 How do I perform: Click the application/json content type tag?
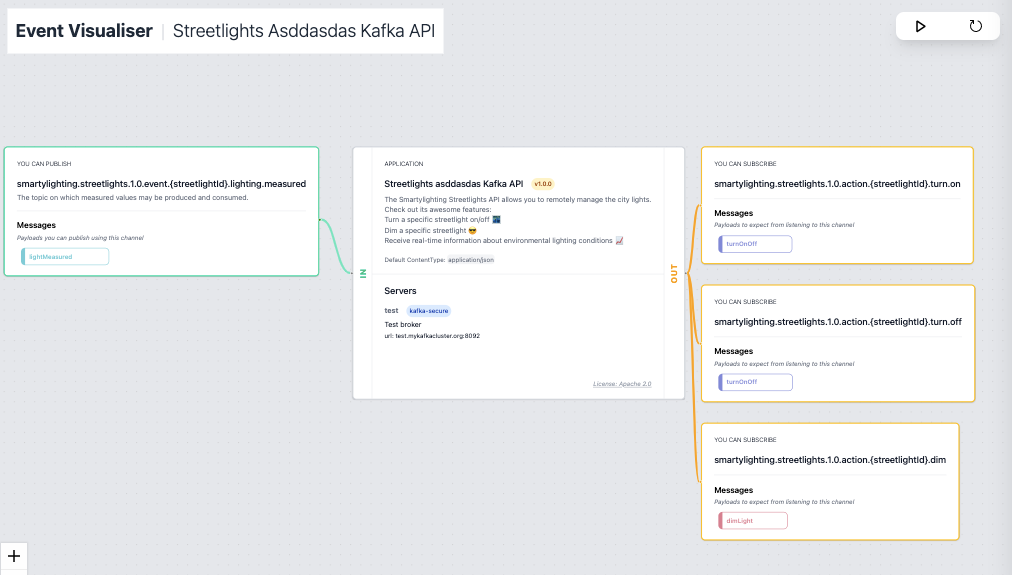coord(469,260)
